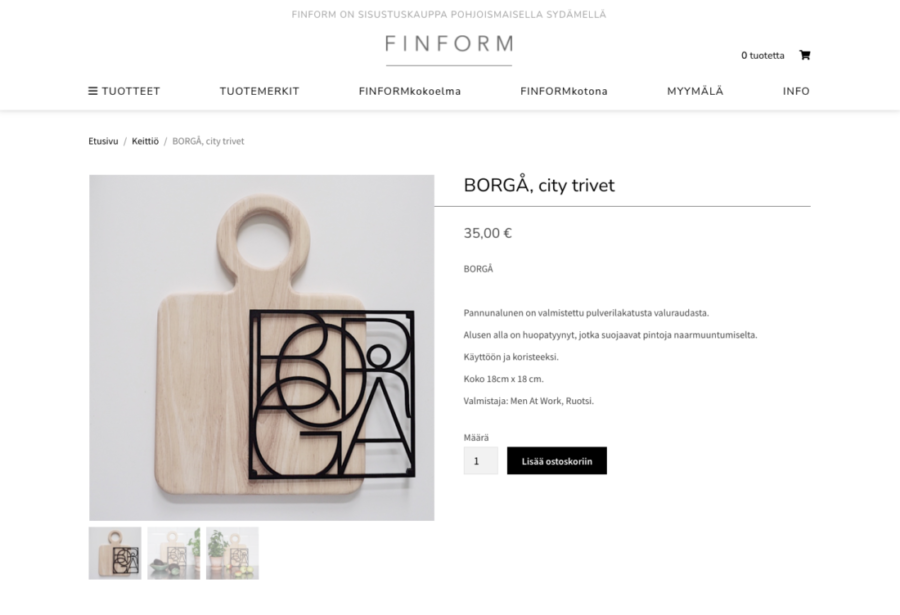This screenshot has height=615, width=900.
Task: Select first trivet thumbnail
Action: 115,553
